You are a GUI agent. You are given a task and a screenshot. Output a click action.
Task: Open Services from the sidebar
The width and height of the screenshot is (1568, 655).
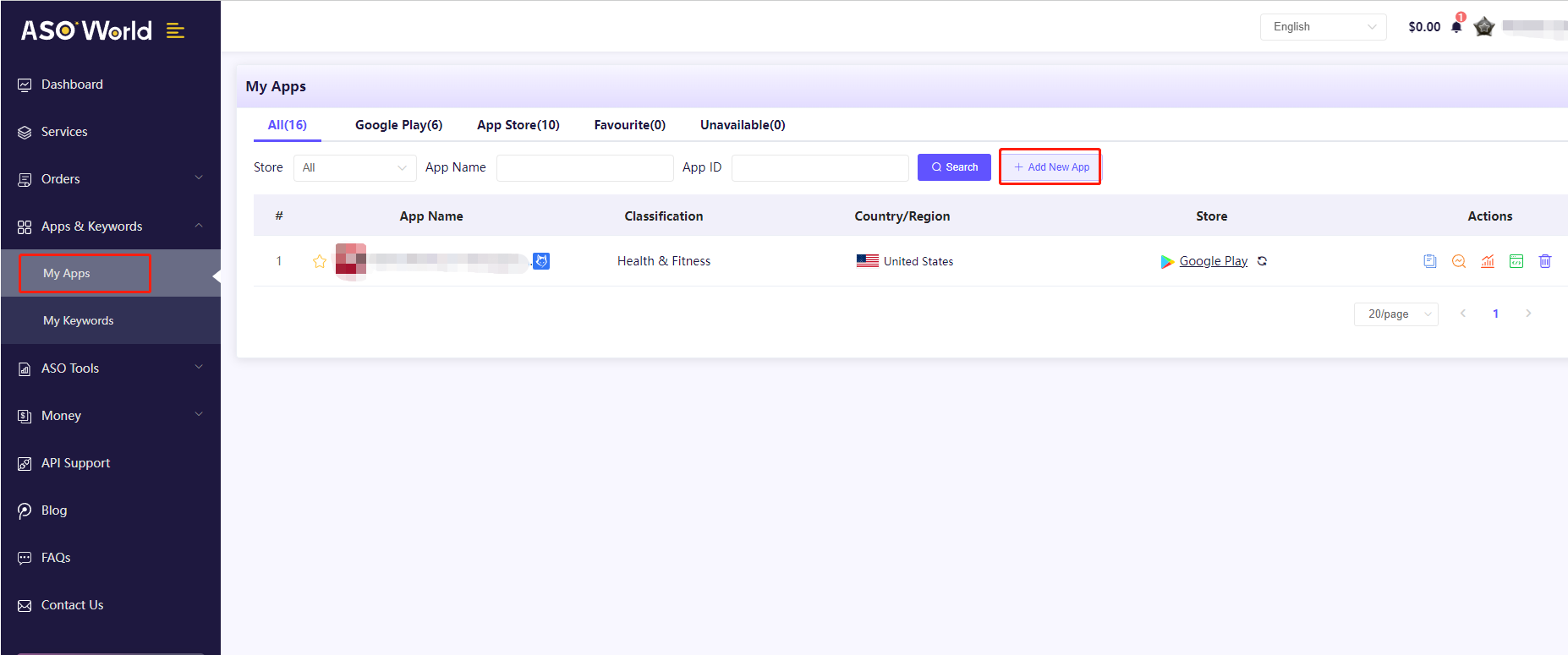64,132
